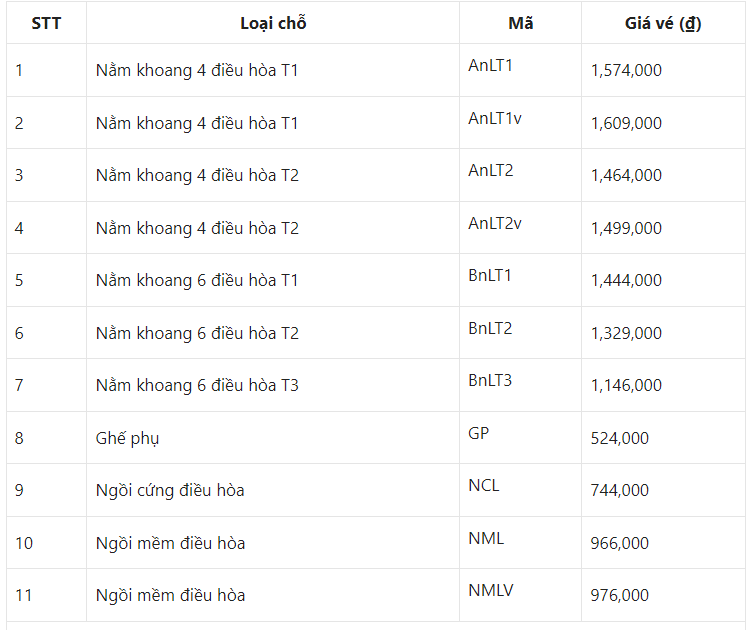The width and height of the screenshot is (748, 630).
Task: Select the Loại chỗ column header
Action: (273, 23)
